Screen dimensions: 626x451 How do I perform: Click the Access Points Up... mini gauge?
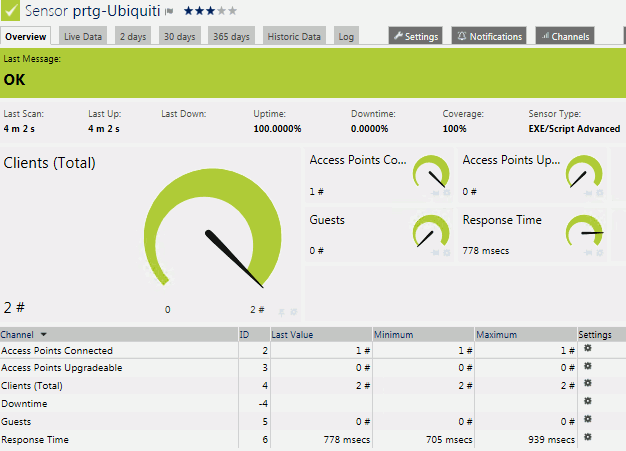click(x=584, y=172)
